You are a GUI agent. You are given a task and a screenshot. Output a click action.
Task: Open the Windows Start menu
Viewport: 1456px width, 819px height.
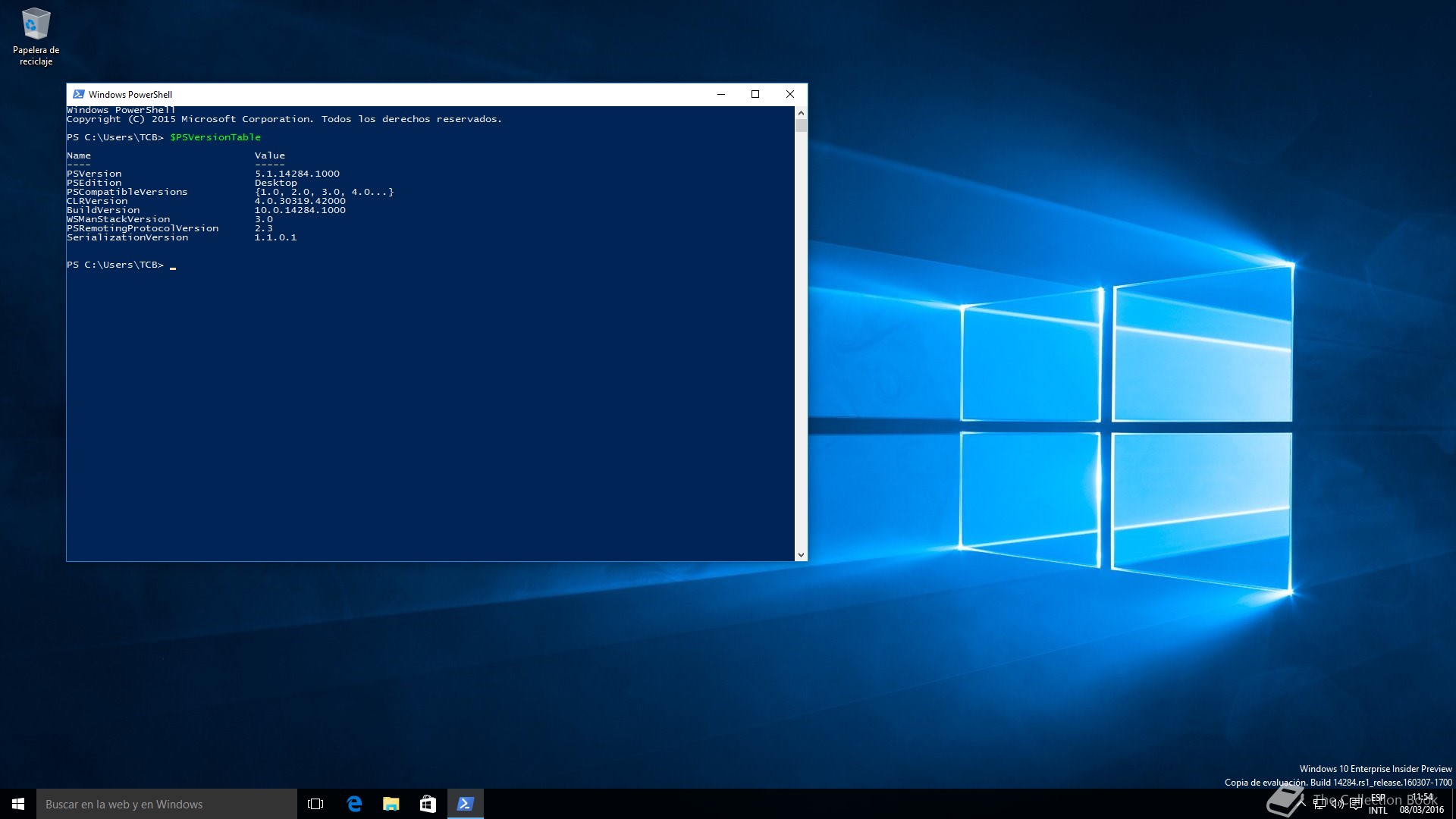tap(18, 804)
